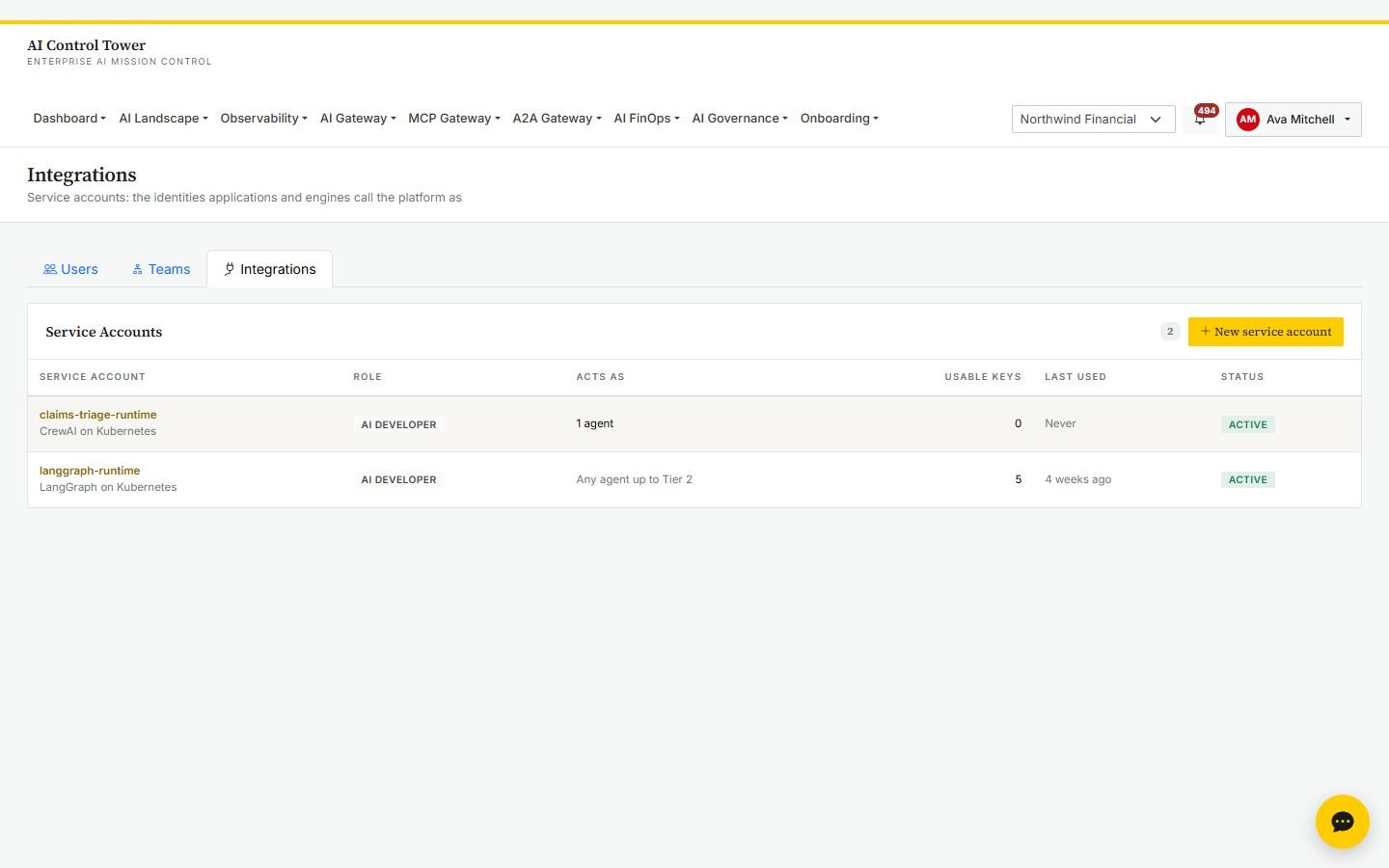Click the AI Developer role badge for claims-triage-runtime
This screenshot has width=1389, height=868.
pyautogui.click(x=398, y=424)
